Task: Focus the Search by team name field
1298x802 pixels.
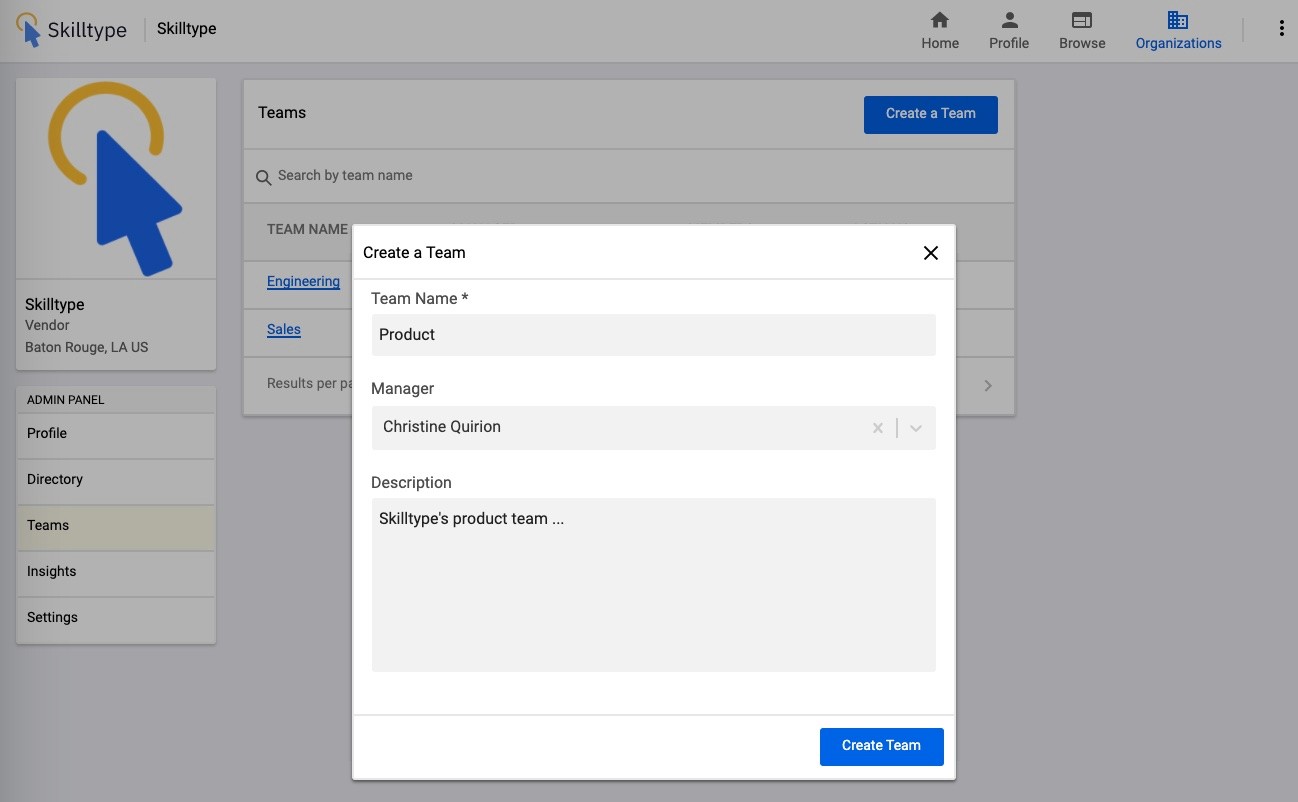Action: pos(629,176)
